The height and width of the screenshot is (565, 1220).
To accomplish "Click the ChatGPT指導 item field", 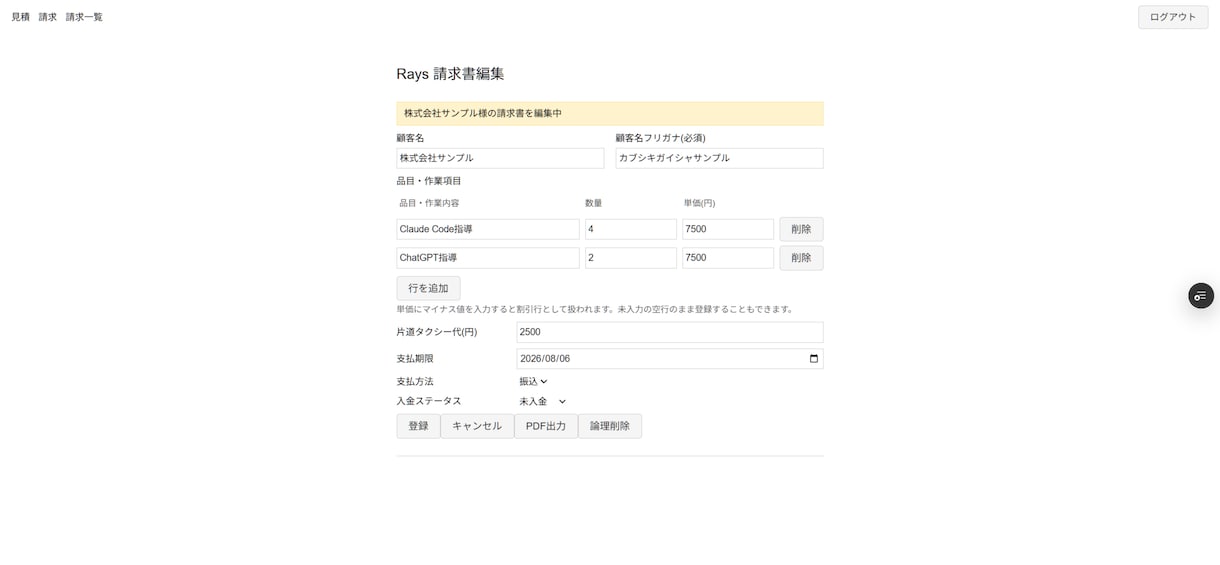I will [488, 258].
